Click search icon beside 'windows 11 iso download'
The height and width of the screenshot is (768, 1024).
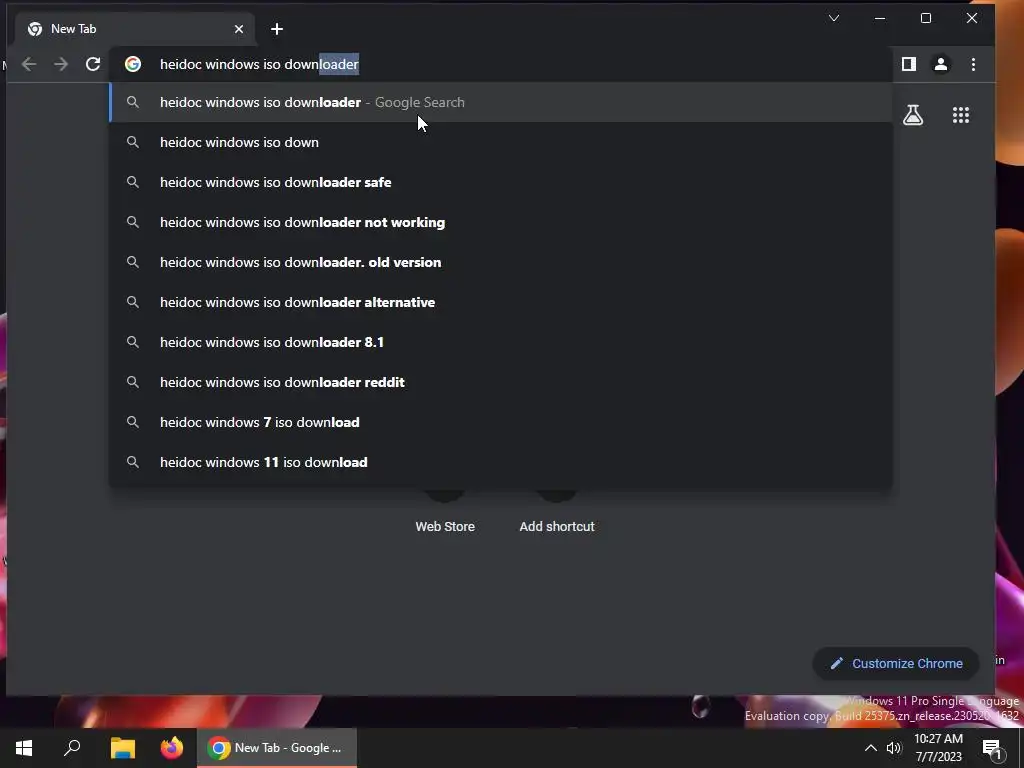pyautogui.click(x=133, y=462)
